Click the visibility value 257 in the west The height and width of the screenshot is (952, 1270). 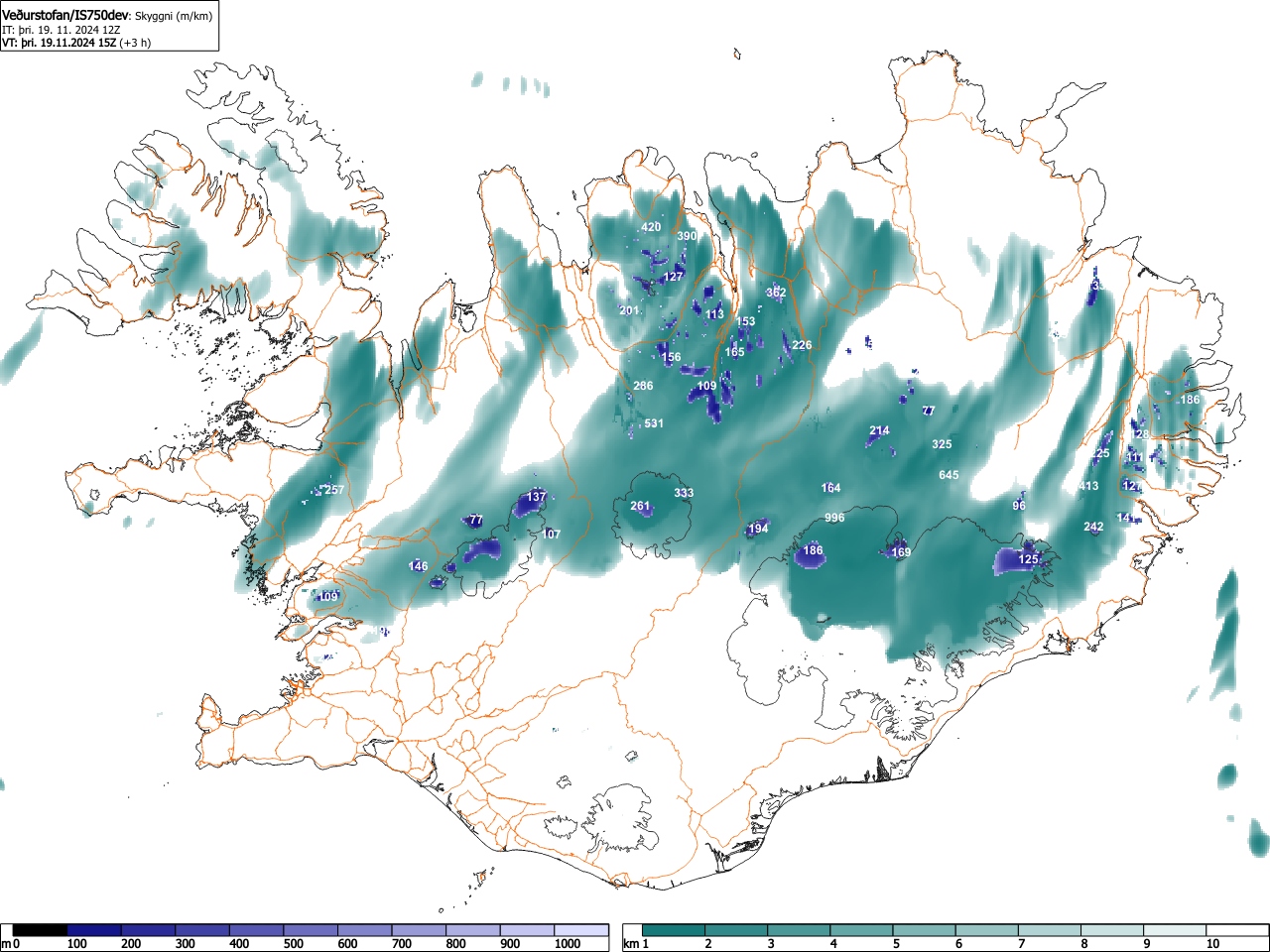click(334, 490)
